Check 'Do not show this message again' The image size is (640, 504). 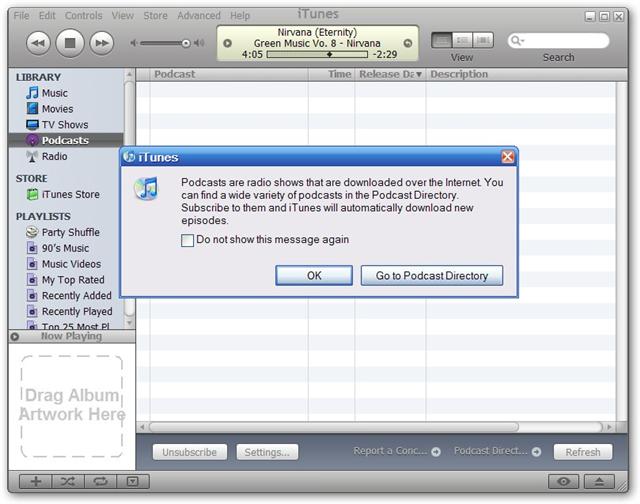point(187,240)
